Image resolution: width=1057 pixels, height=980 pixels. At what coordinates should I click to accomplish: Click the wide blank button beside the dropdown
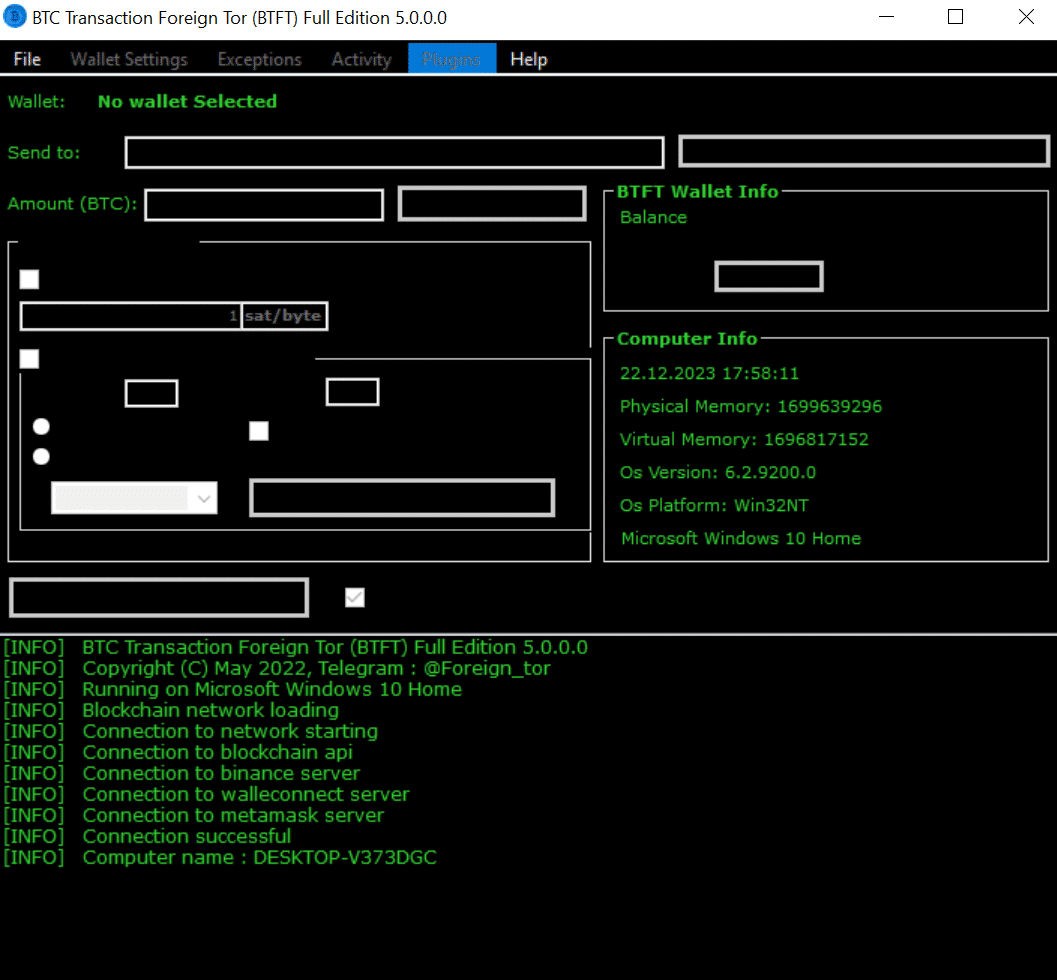pyautogui.click(x=402, y=498)
